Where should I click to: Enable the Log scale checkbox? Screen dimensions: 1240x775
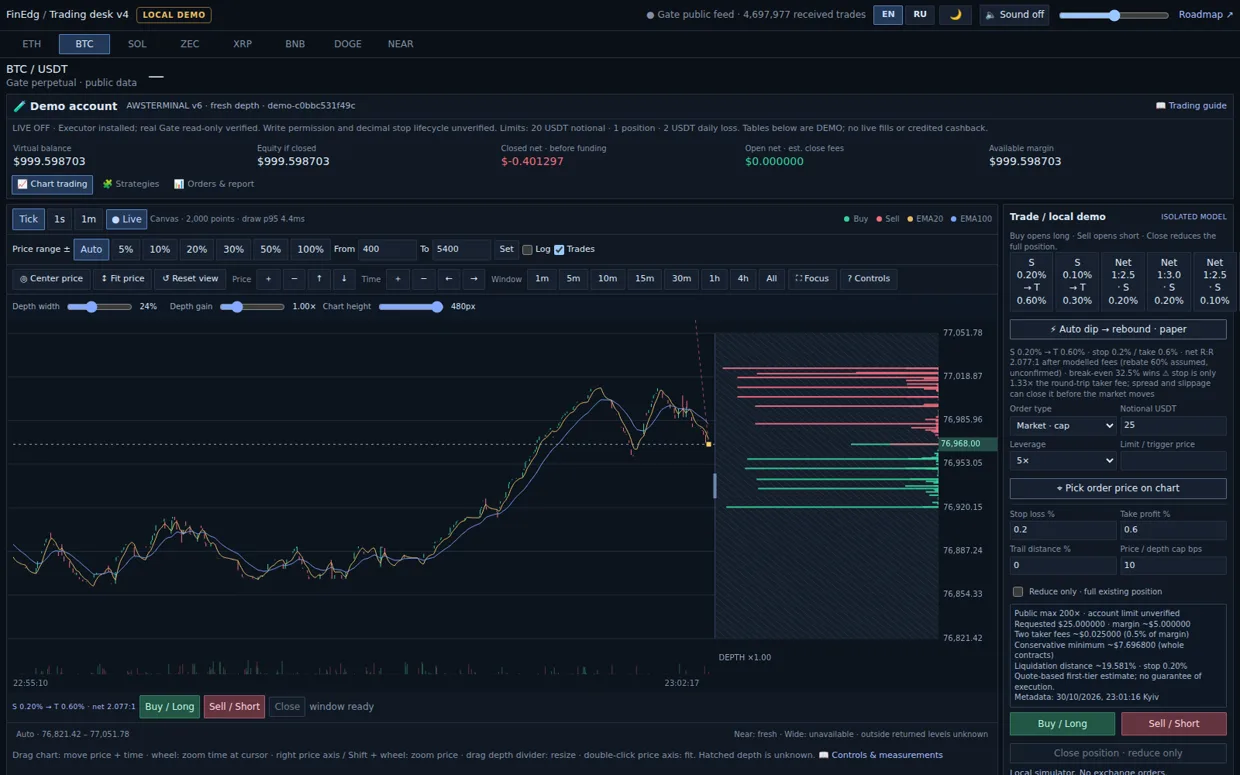527,250
